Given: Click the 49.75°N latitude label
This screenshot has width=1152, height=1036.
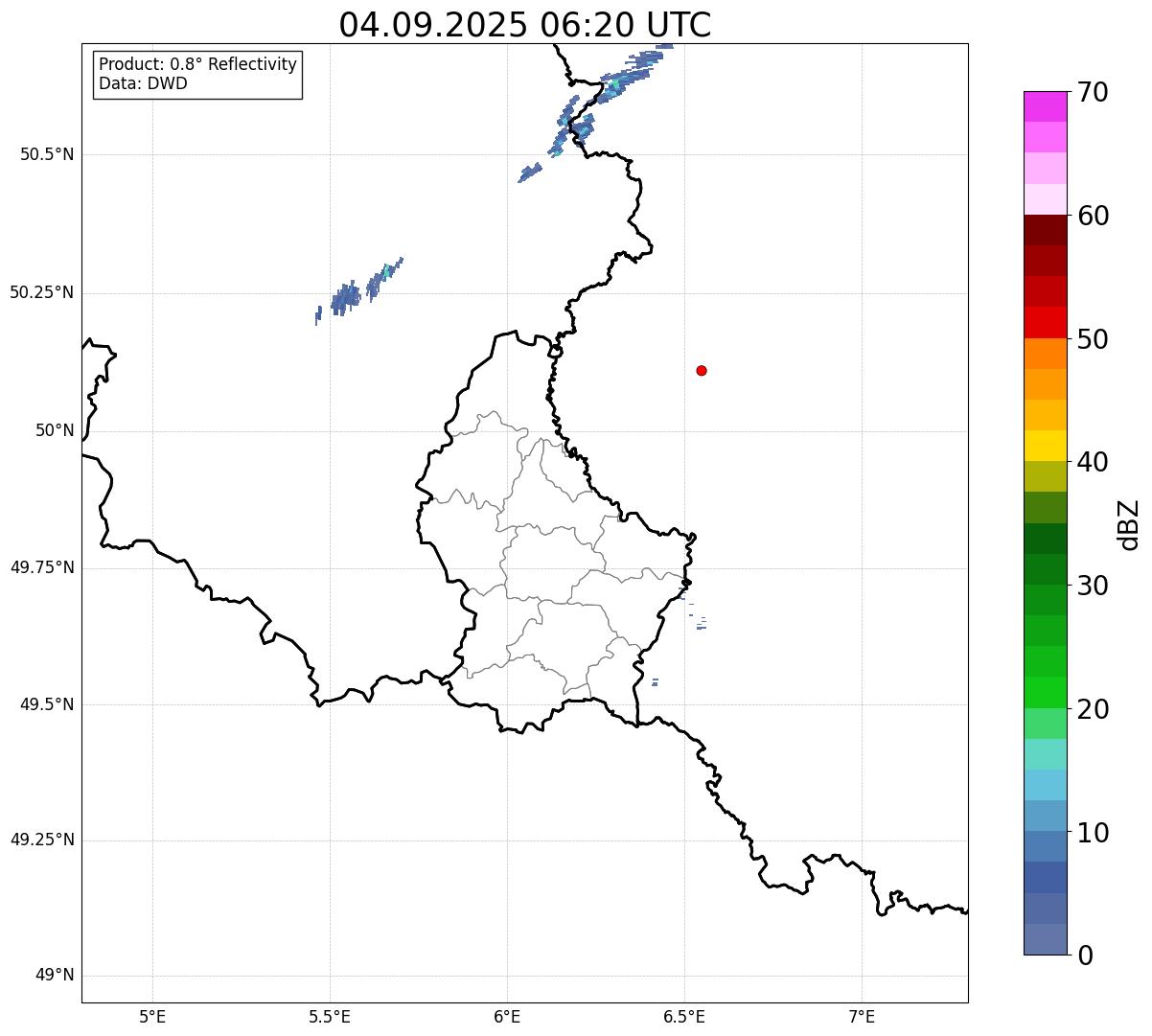Looking at the screenshot, I should point(42,567).
